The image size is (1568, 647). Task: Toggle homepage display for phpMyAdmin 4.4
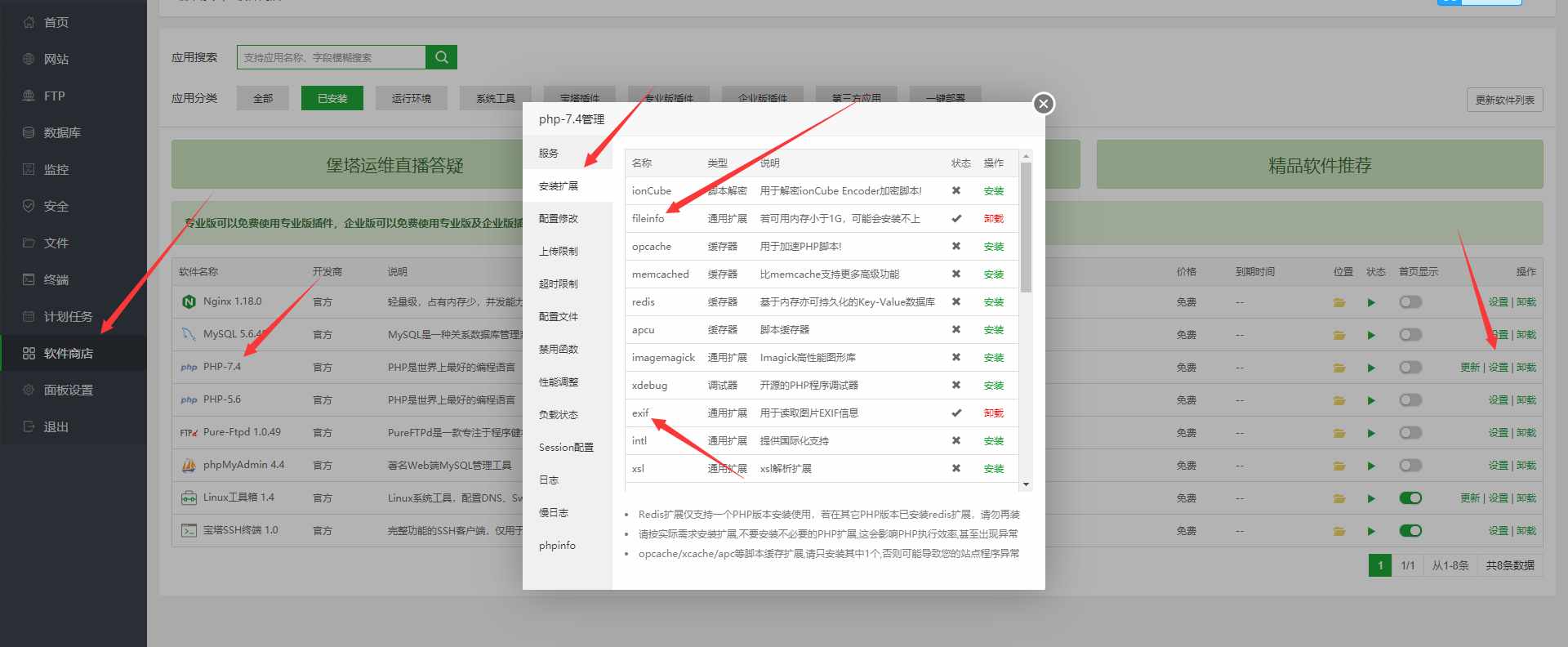(x=1410, y=465)
